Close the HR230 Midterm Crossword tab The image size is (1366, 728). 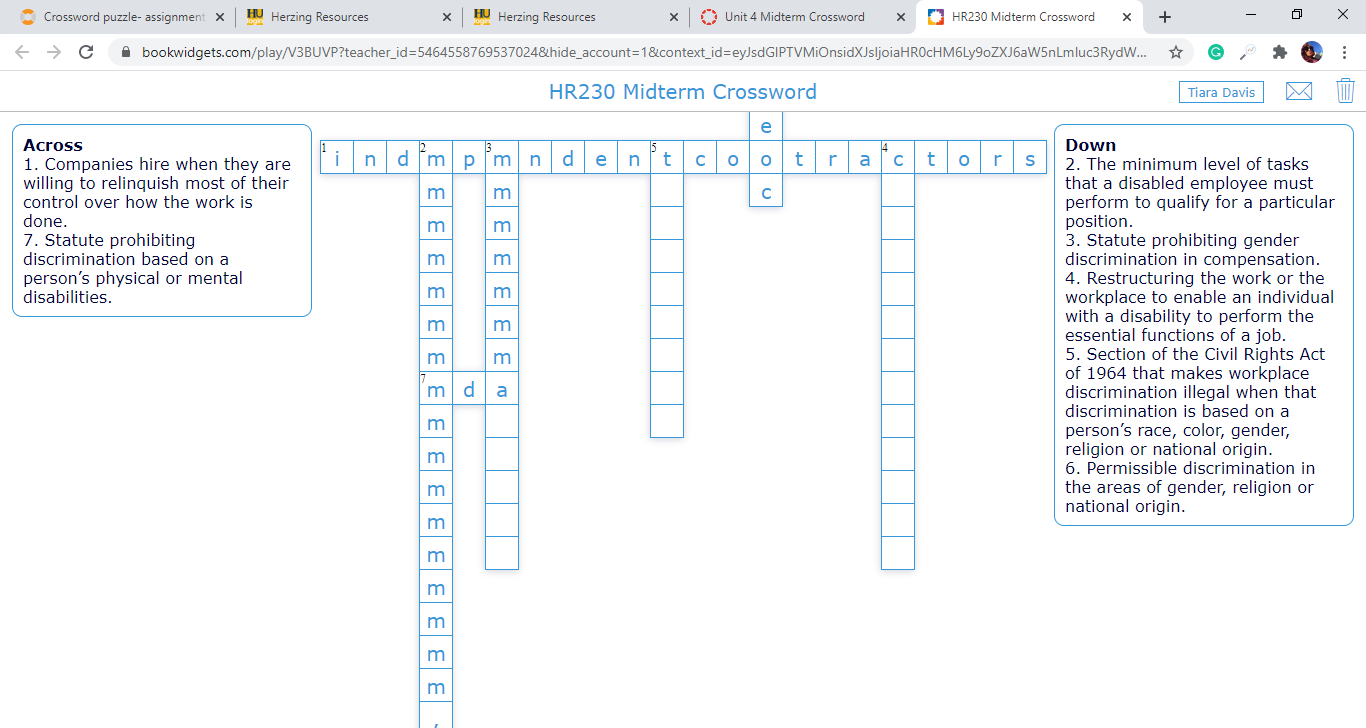[1127, 17]
